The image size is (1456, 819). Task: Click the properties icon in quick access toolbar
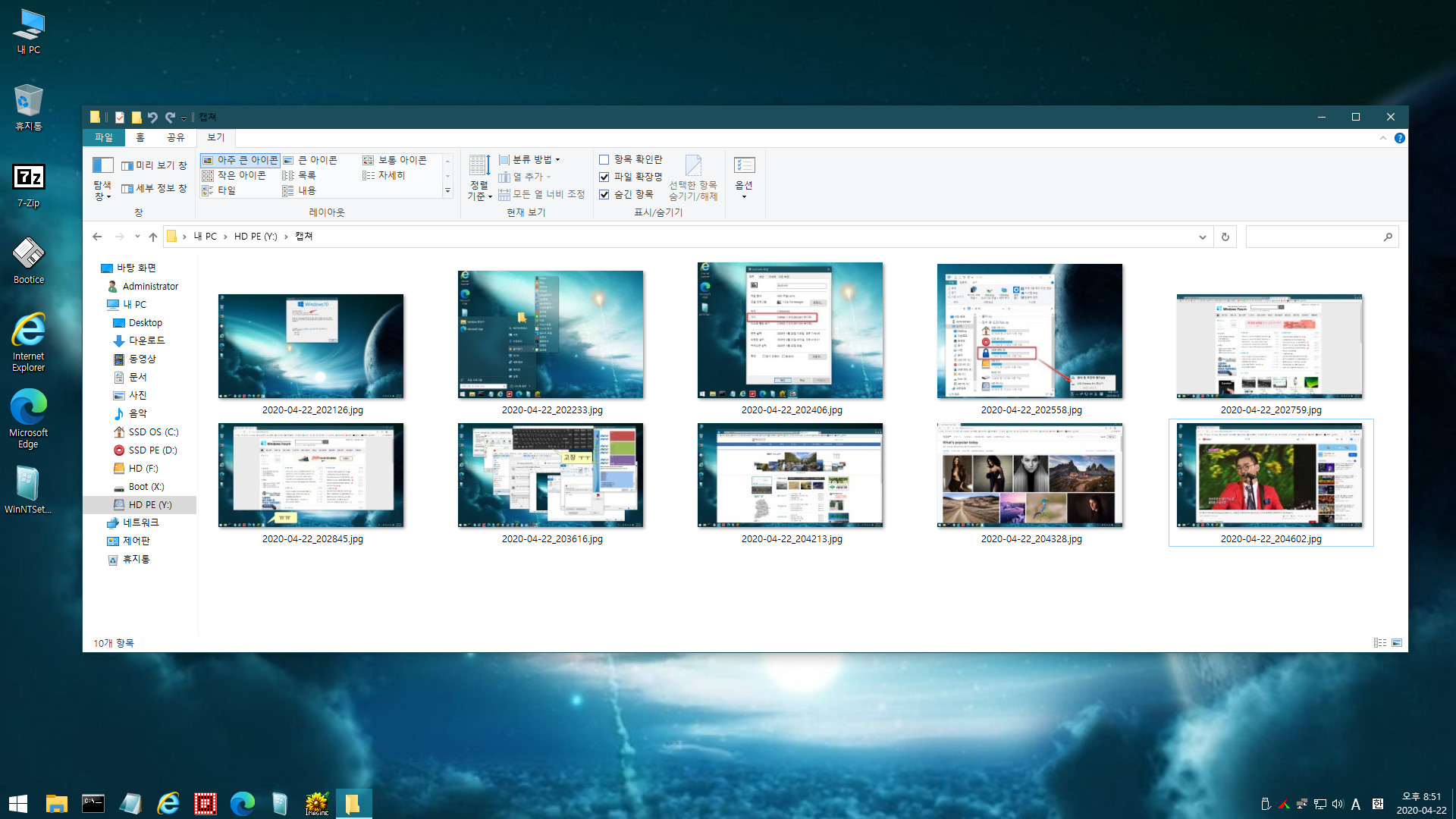click(x=119, y=117)
